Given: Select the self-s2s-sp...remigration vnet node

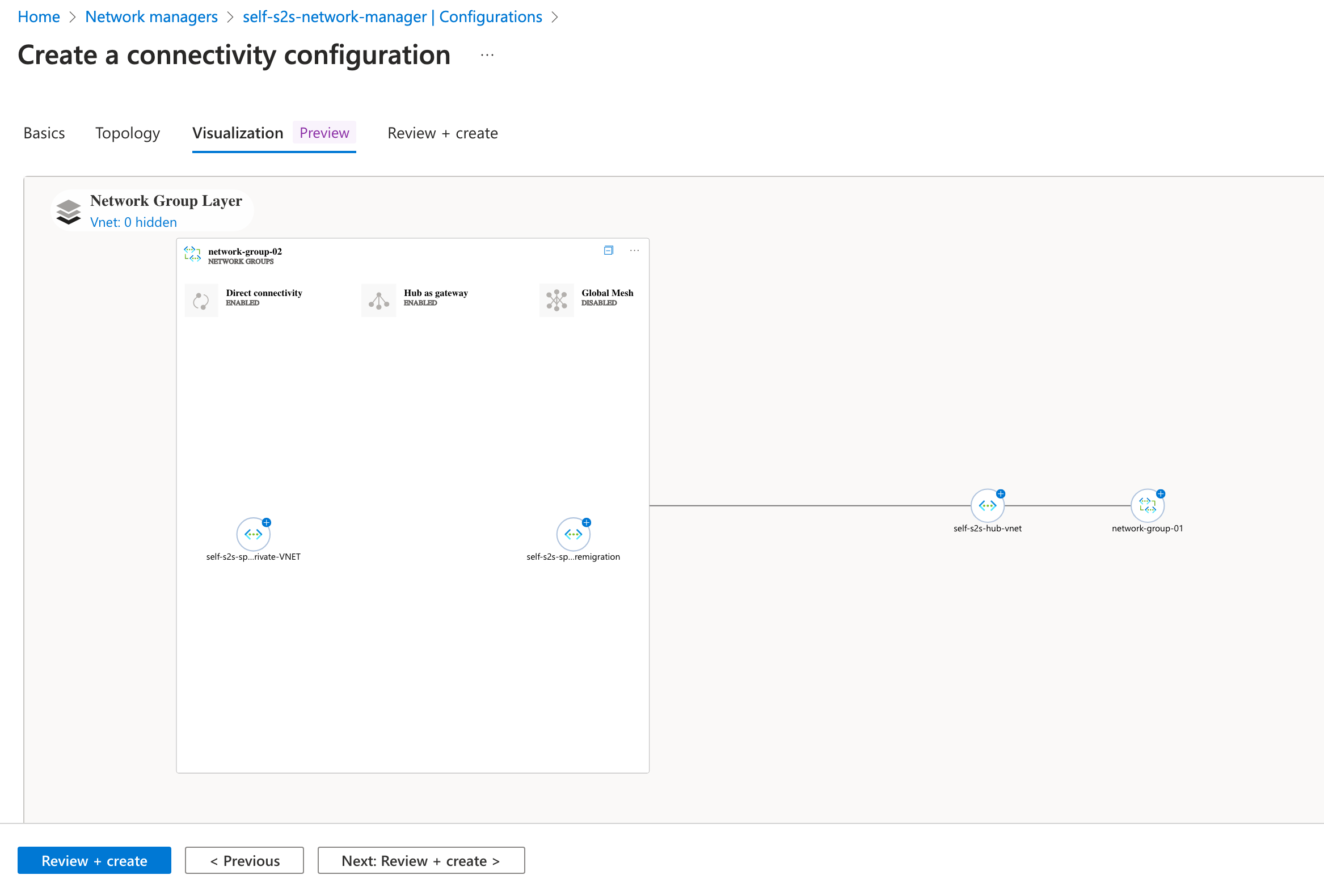Looking at the screenshot, I should click(x=572, y=534).
